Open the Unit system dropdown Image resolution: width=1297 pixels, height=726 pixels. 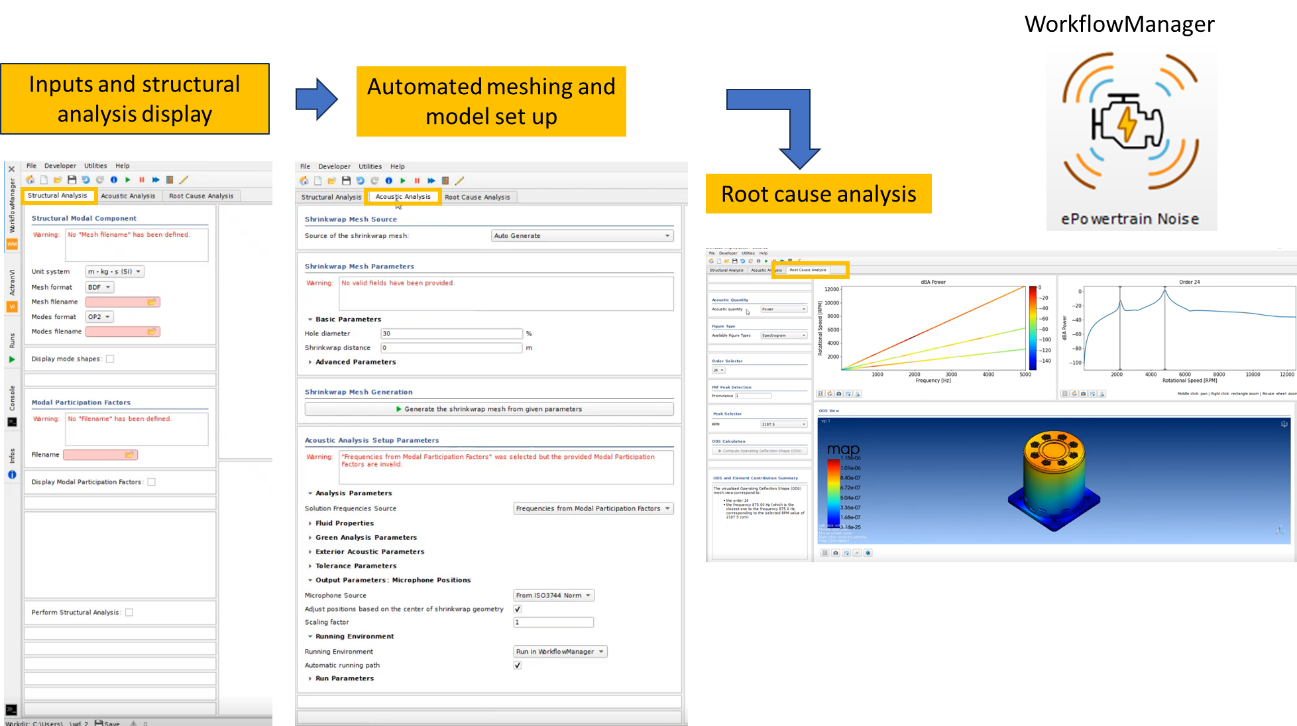click(x=115, y=272)
